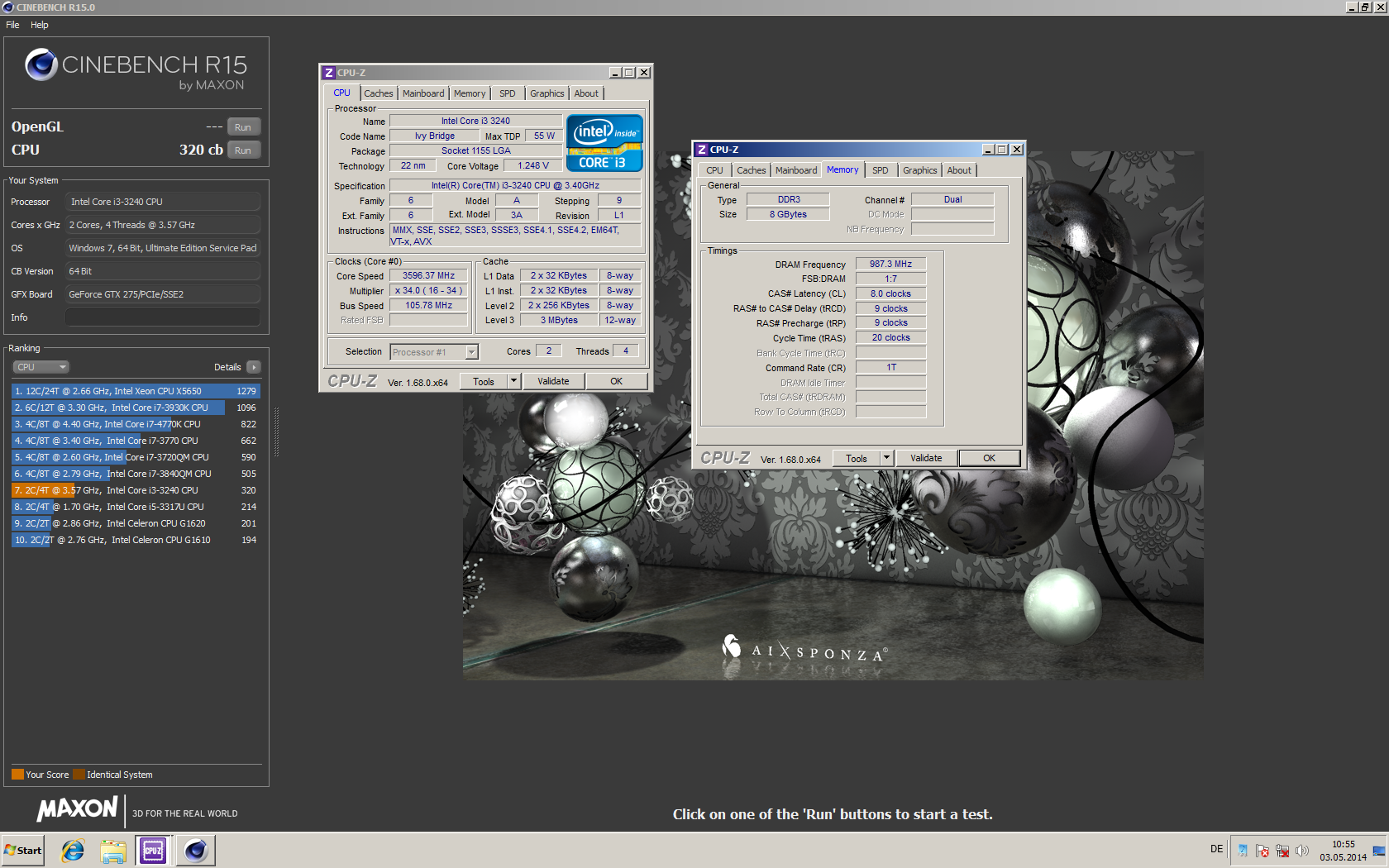The image size is (1389, 868).
Task: Click the Details arrow button in Ranking
Action: (x=254, y=367)
